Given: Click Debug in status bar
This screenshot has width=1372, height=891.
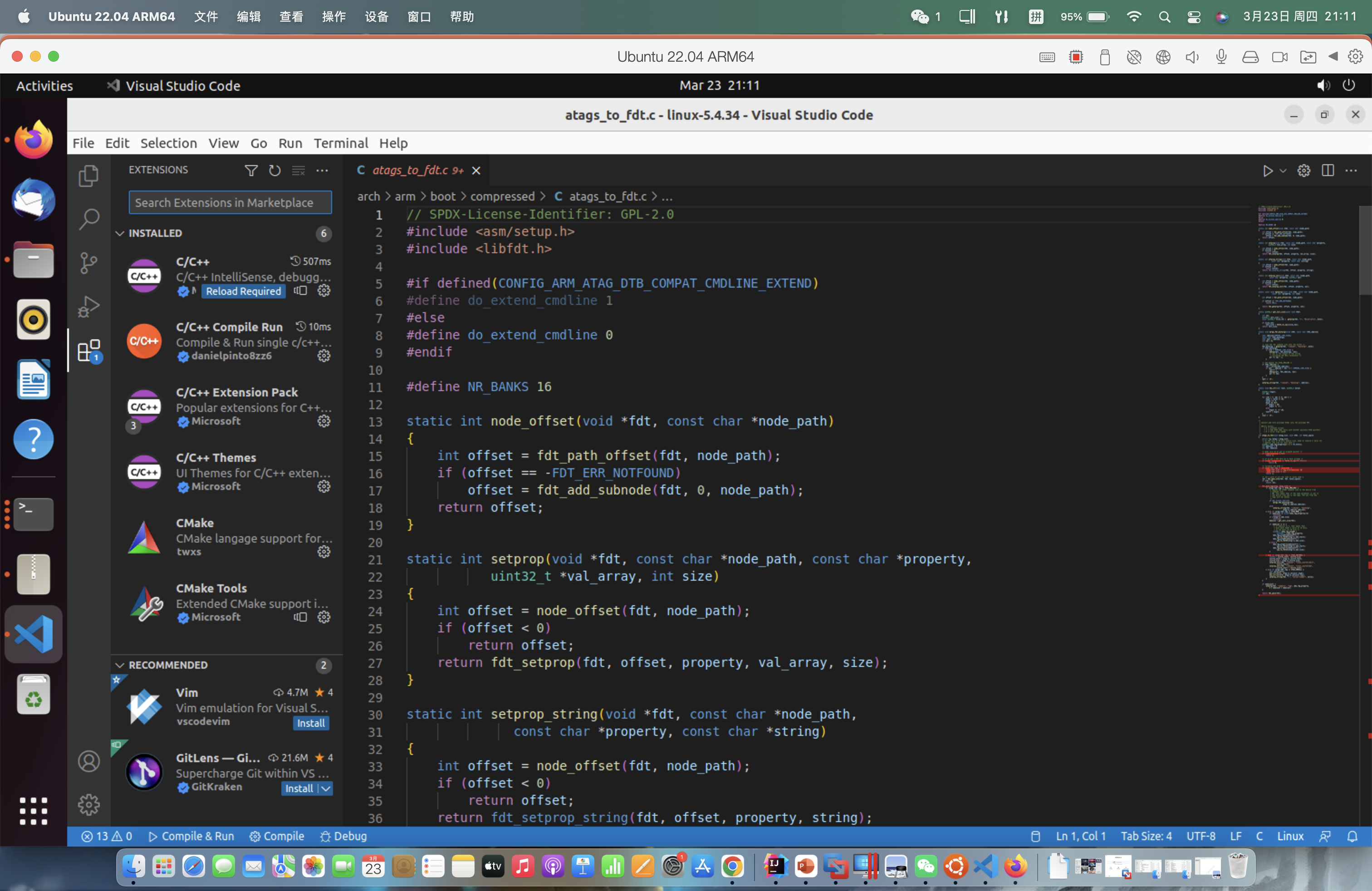Looking at the screenshot, I should (x=343, y=836).
